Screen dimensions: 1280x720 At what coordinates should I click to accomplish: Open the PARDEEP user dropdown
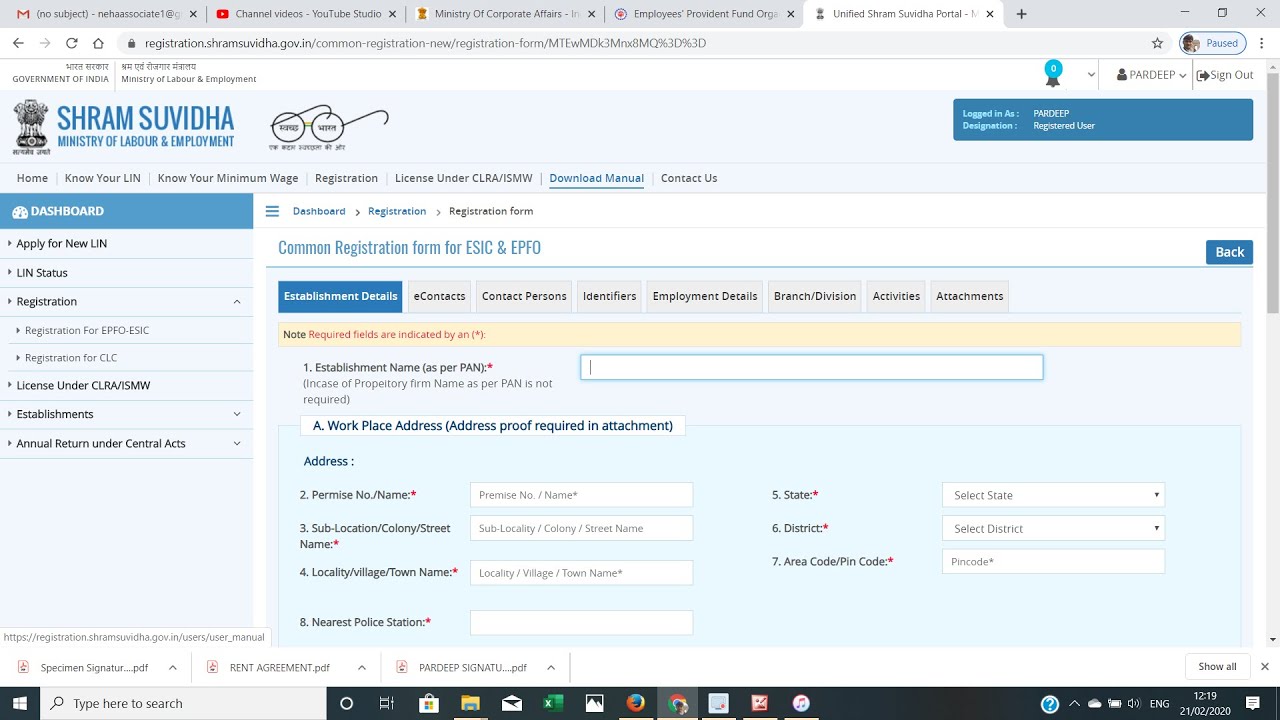(1151, 75)
